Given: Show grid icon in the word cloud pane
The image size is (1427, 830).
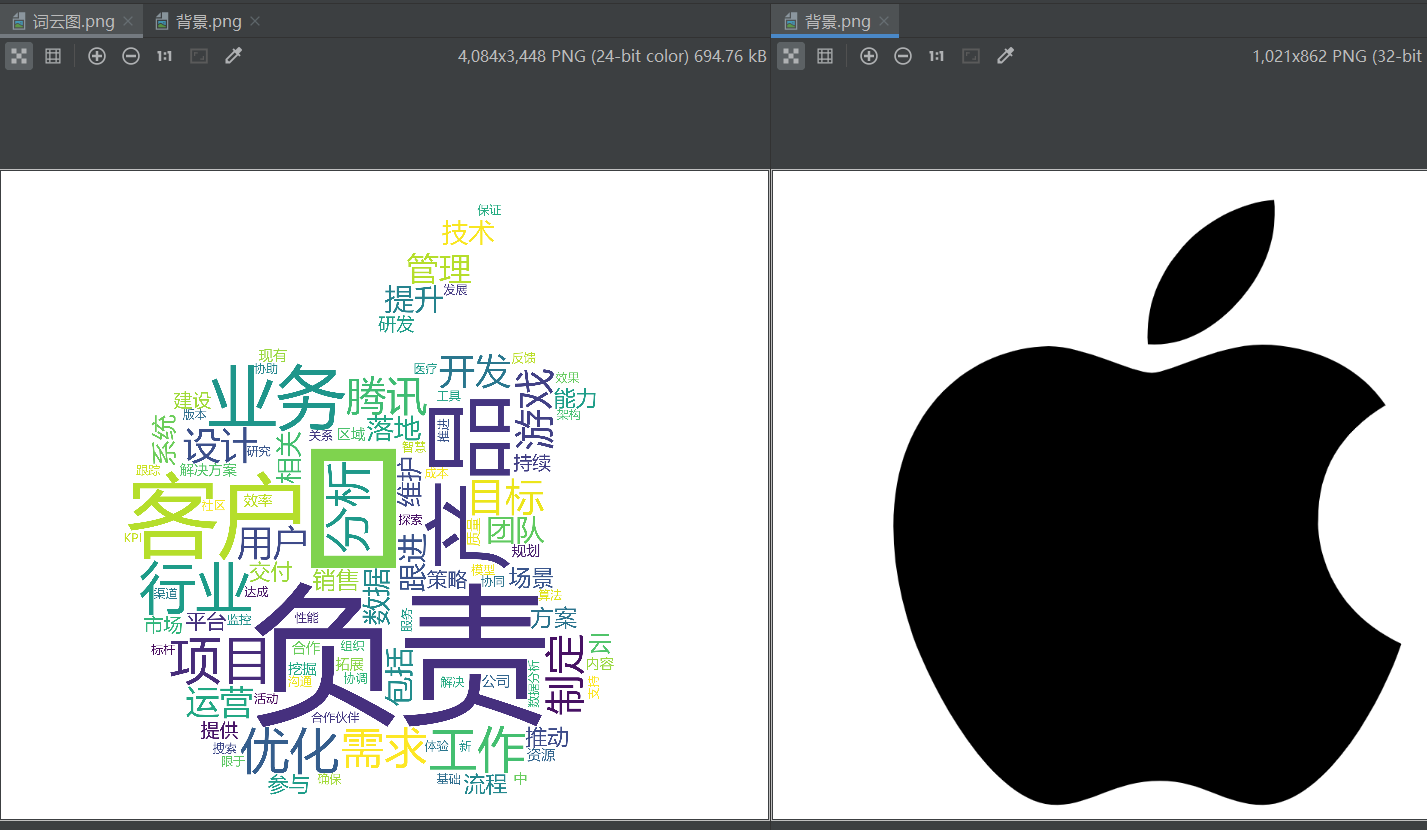Looking at the screenshot, I should coord(53,56).
